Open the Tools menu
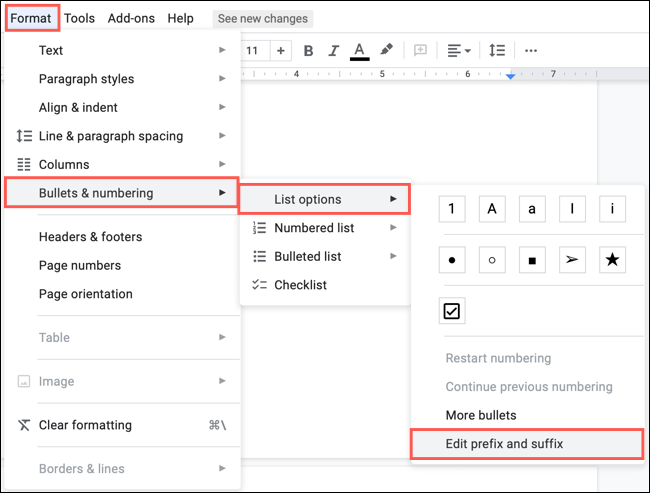This screenshot has width=650, height=493. coord(79,18)
